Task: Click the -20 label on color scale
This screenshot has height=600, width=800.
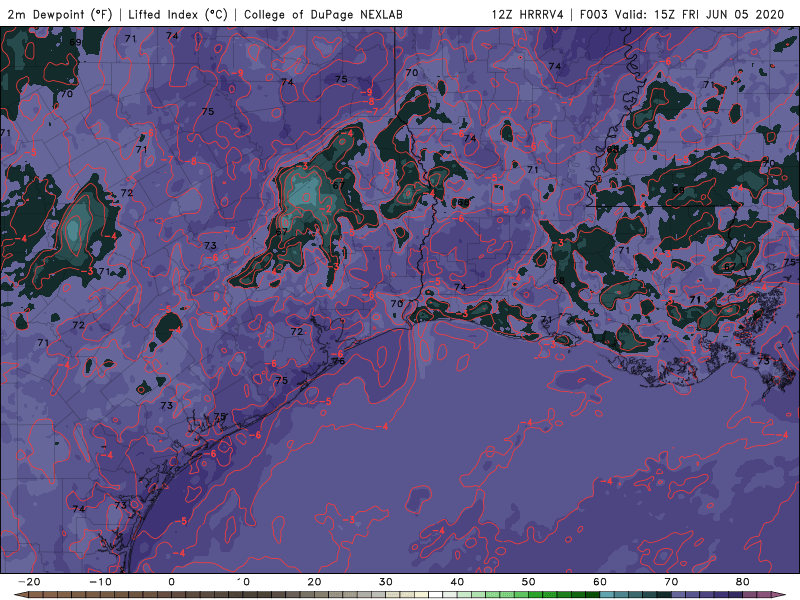Action: coord(29,582)
